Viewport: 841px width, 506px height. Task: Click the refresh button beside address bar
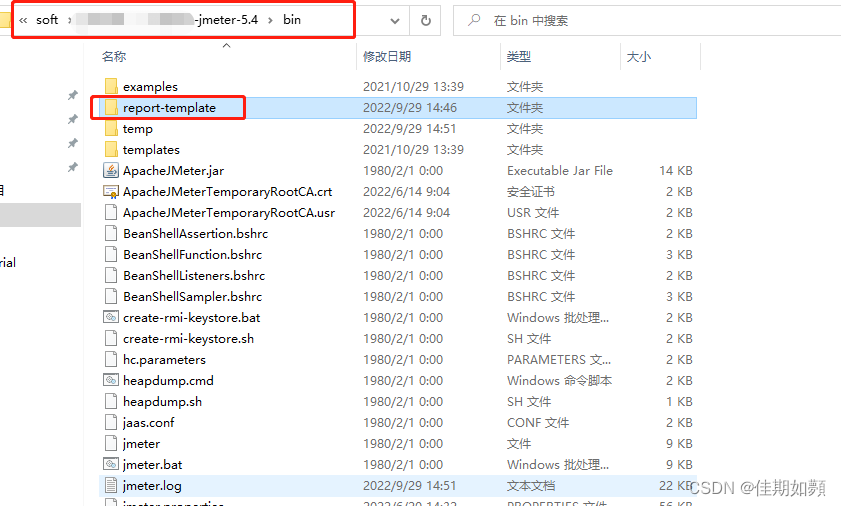425,20
